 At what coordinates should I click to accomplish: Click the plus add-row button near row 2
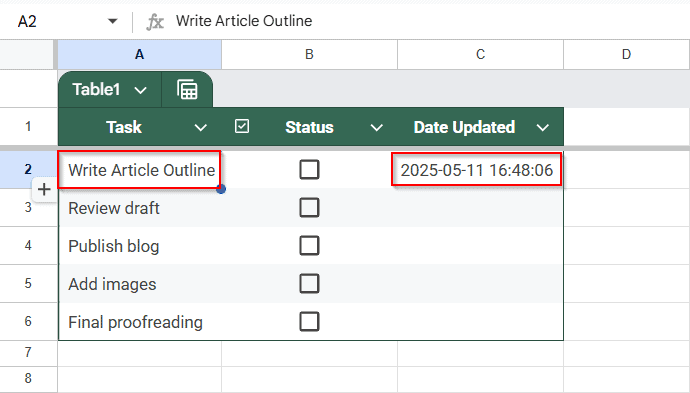[x=44, y=190]
